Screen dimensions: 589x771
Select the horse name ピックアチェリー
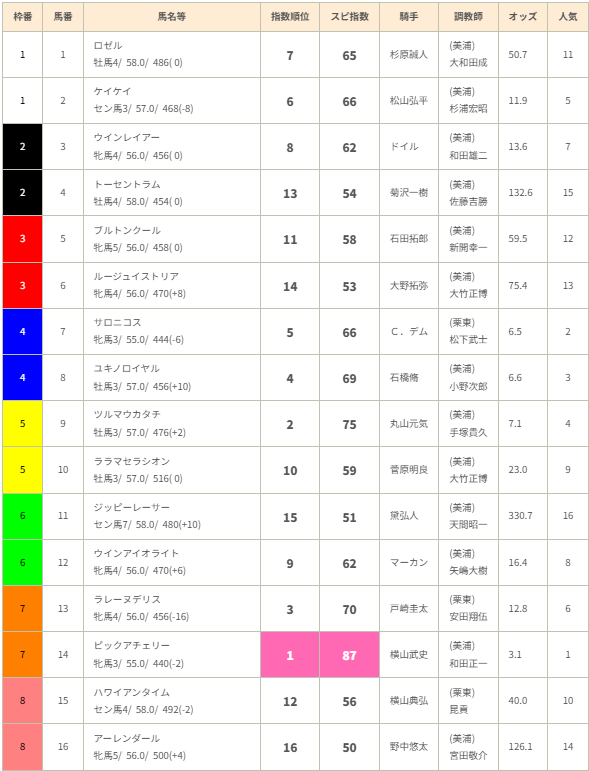coord(132,646)
